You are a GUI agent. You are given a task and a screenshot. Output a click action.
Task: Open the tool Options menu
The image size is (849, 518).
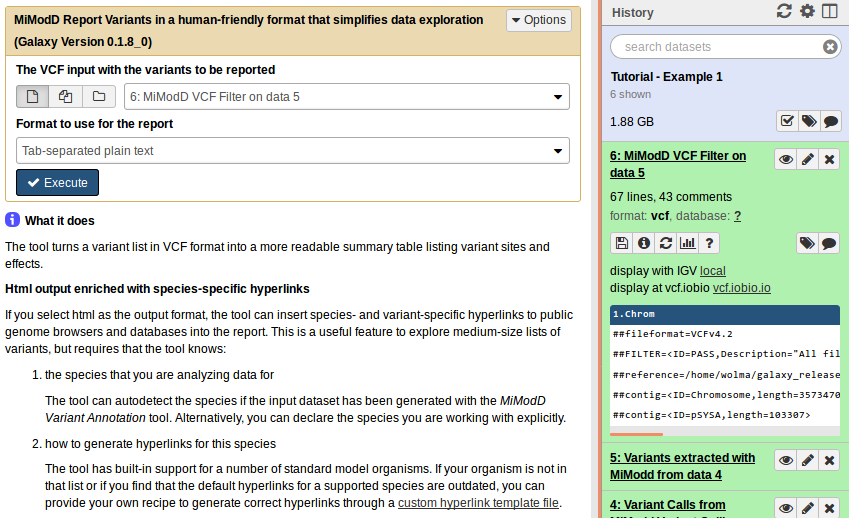(x=539, y=20)
